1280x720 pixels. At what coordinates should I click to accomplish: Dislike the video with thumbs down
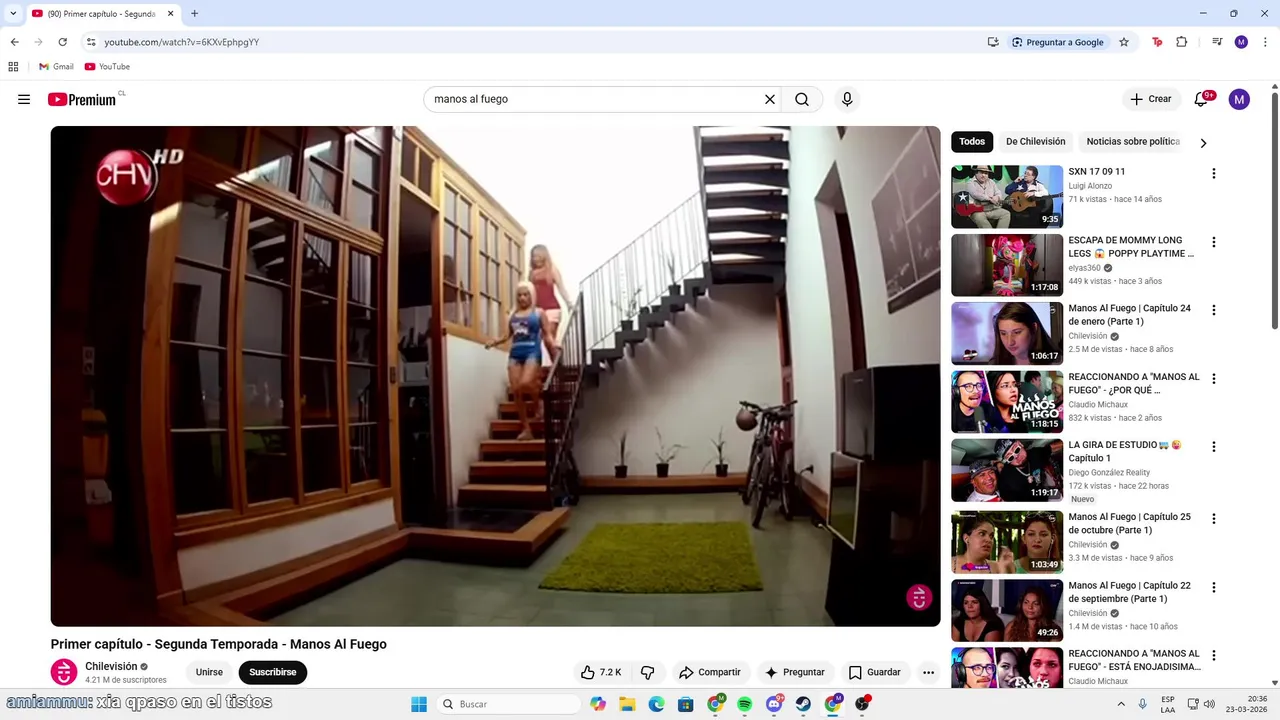tap(647, 672)
